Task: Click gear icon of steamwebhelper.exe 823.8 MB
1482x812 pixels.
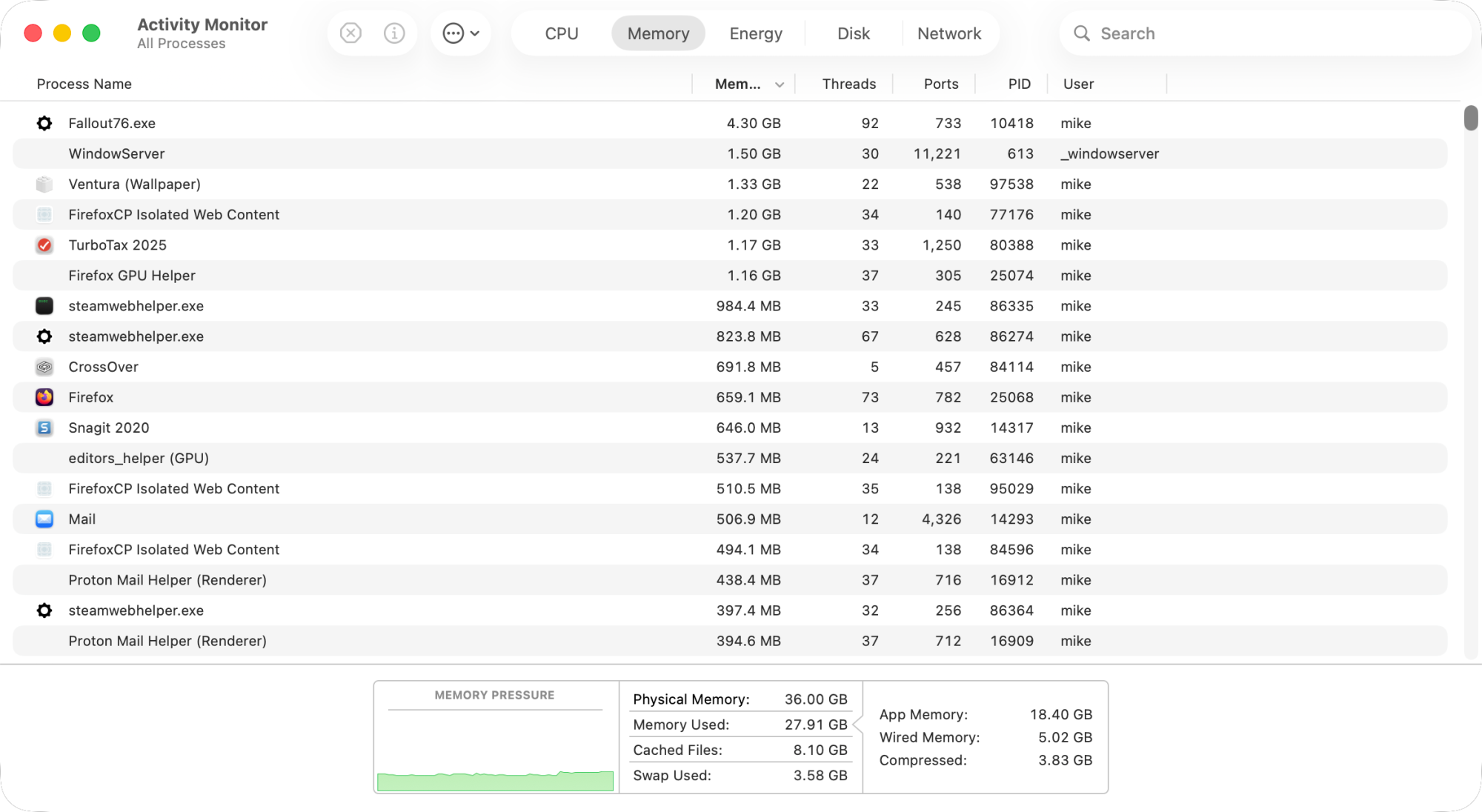Action: [x=44, y=336]
